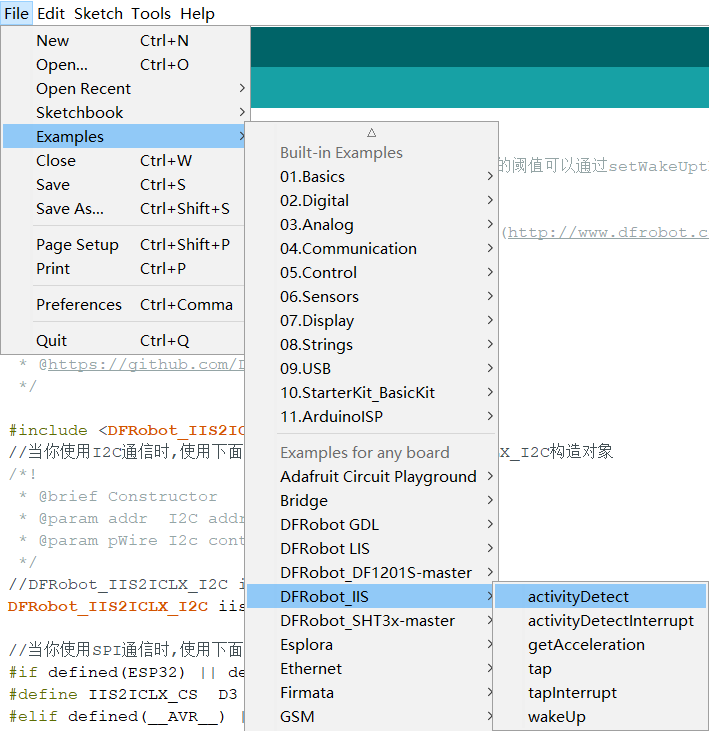Choose New from the File menu
The width and height of the screenshot is (709, 731).
[124, 41]
